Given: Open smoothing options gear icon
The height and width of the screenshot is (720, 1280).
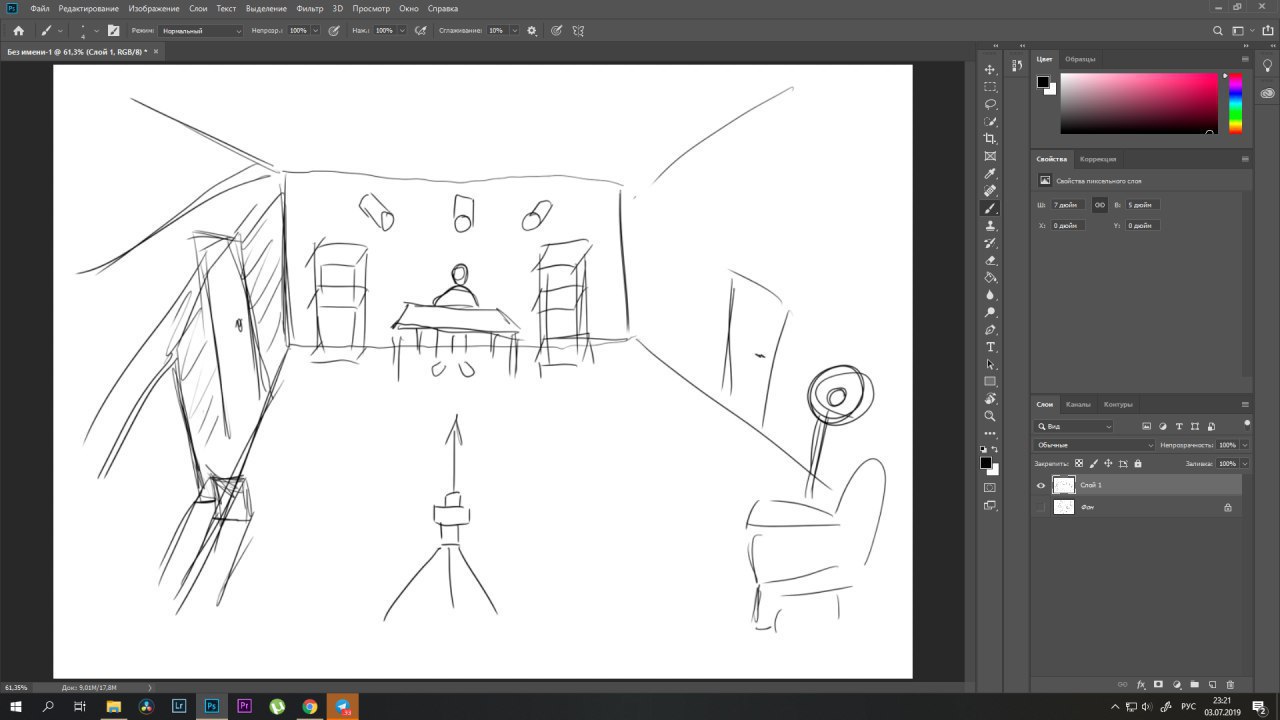Looking at the screenshot, I should pos(531,31).
